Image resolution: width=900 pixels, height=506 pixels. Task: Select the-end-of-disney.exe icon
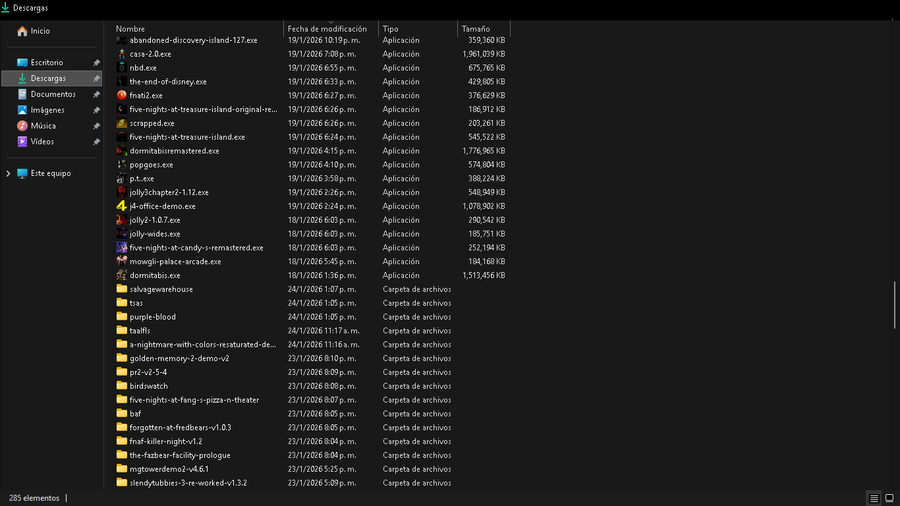(122, 81)
